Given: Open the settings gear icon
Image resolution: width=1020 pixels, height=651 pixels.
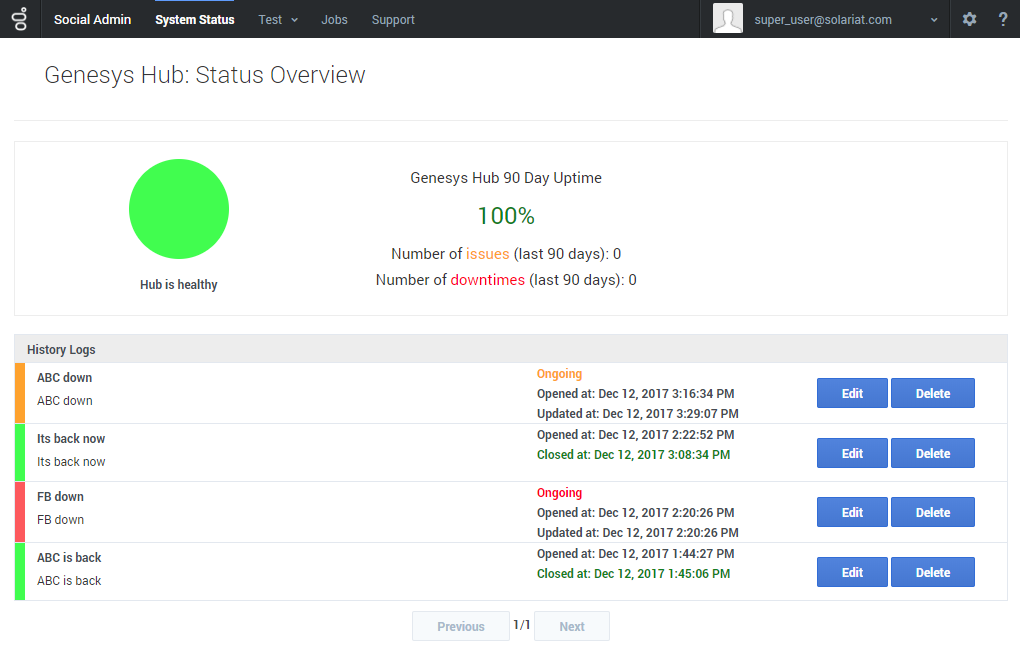Looking at the screenshot, I should point(969,19).
